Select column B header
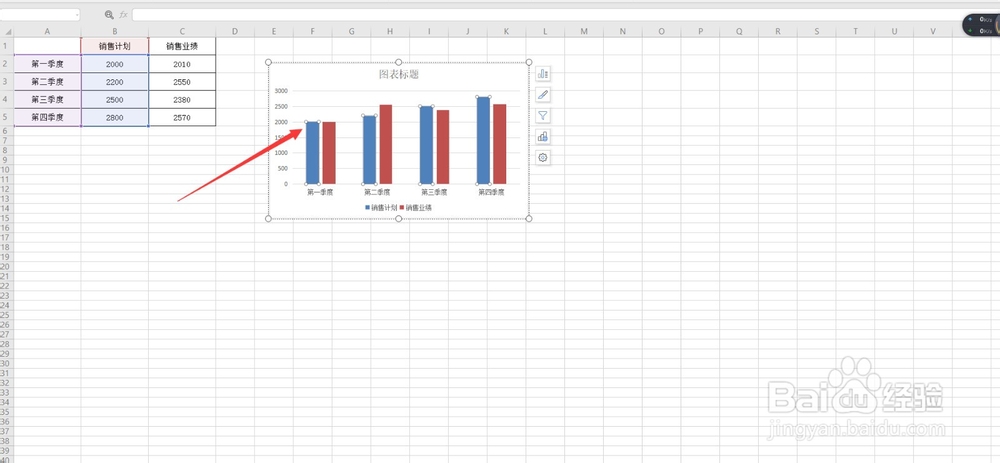The width and height of the screenshot is (1000, 463). pos(115,31)
